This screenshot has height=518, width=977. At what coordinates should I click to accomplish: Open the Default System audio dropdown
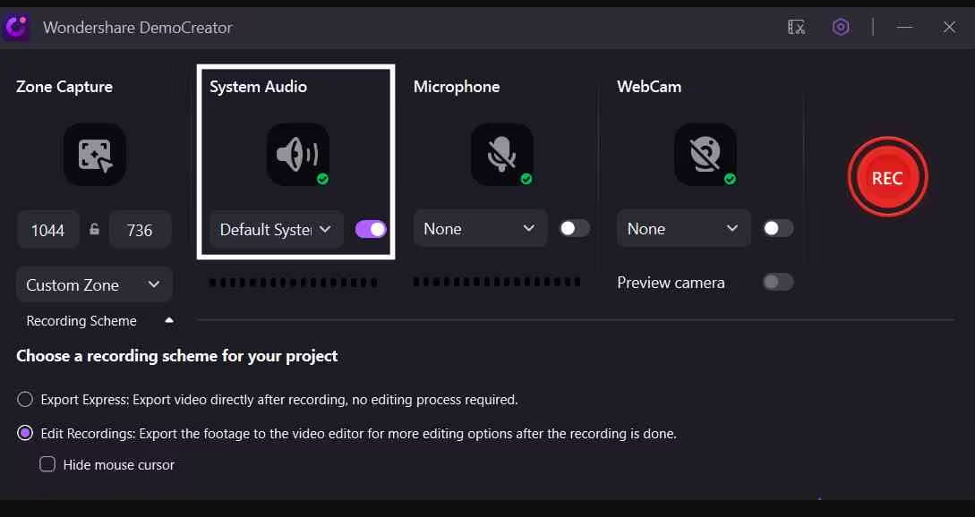(276, 229)
